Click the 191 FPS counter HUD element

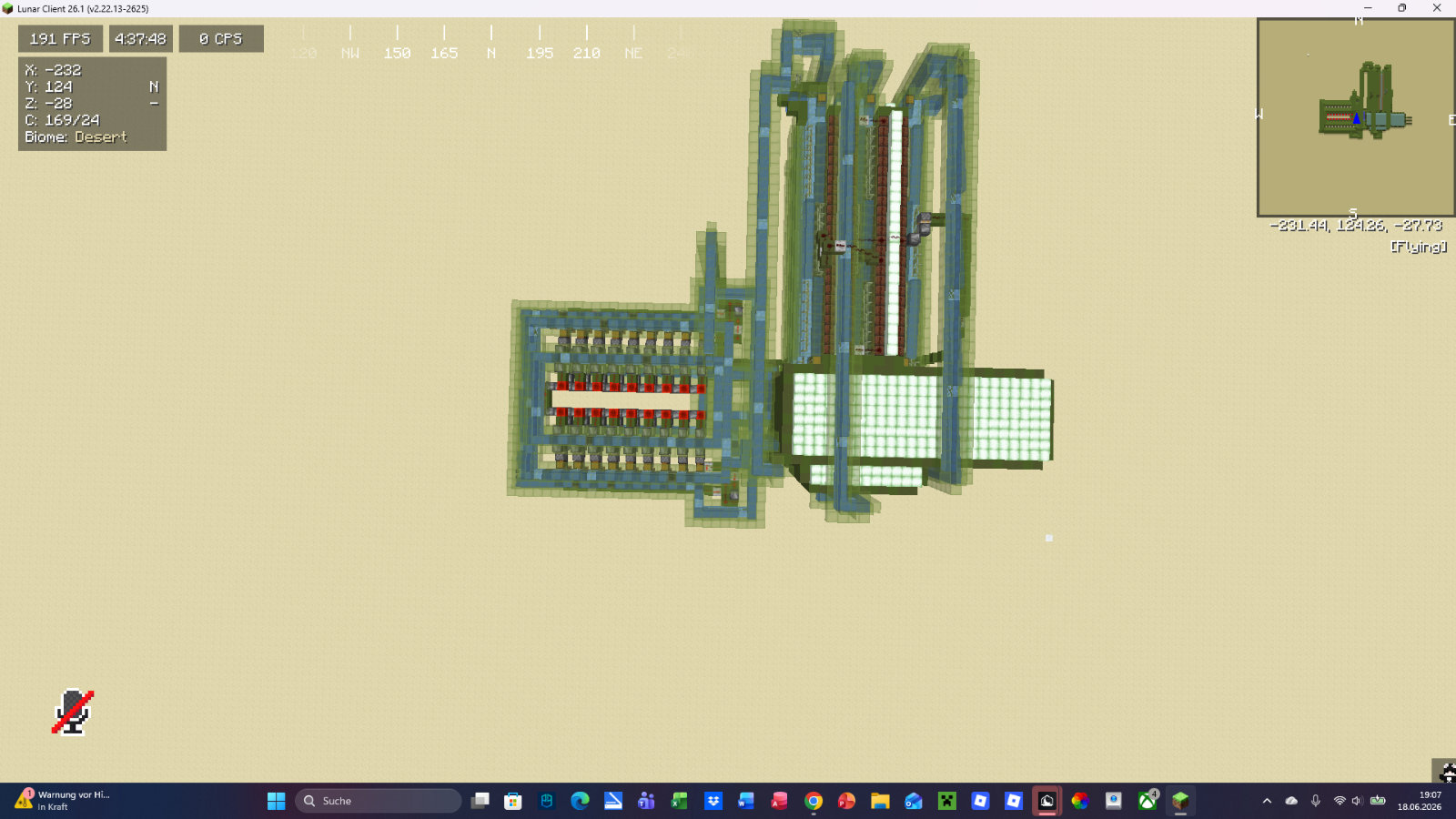point(60,39)
